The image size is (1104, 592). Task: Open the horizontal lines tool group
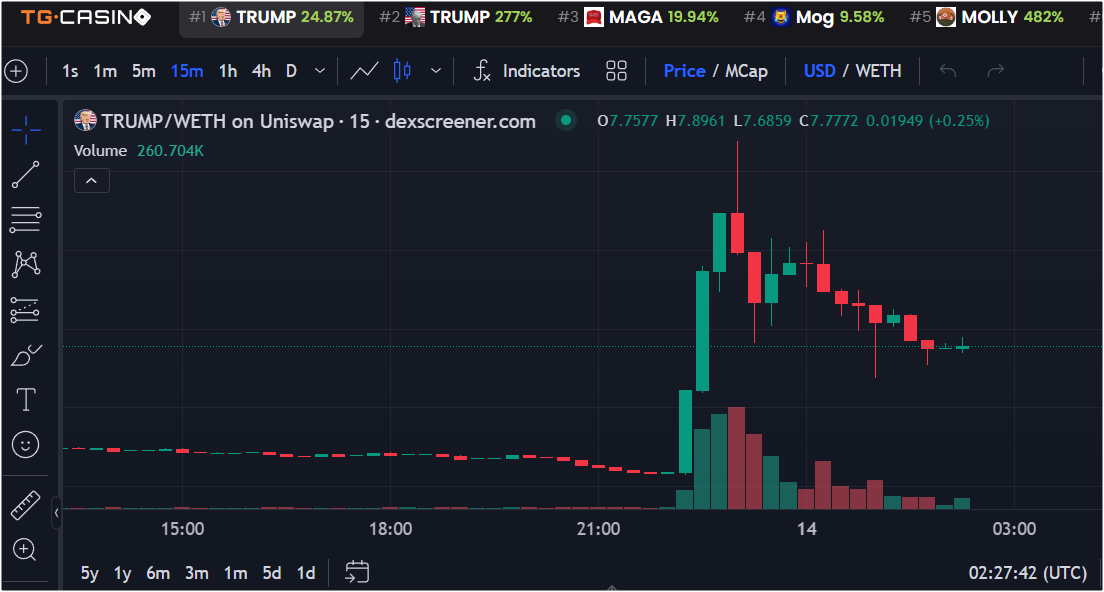26,220
